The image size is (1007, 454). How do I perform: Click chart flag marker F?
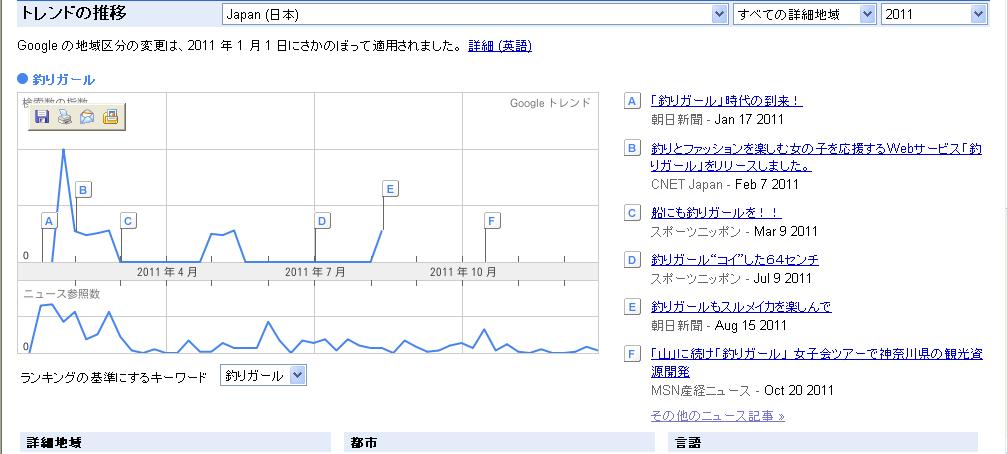click(x=492, y=221)
